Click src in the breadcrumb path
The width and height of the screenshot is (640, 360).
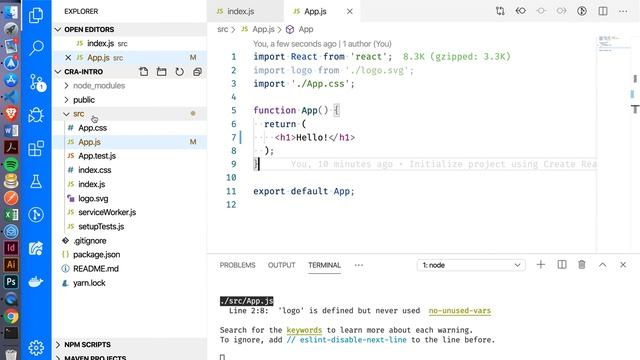(x=222, y=29)
